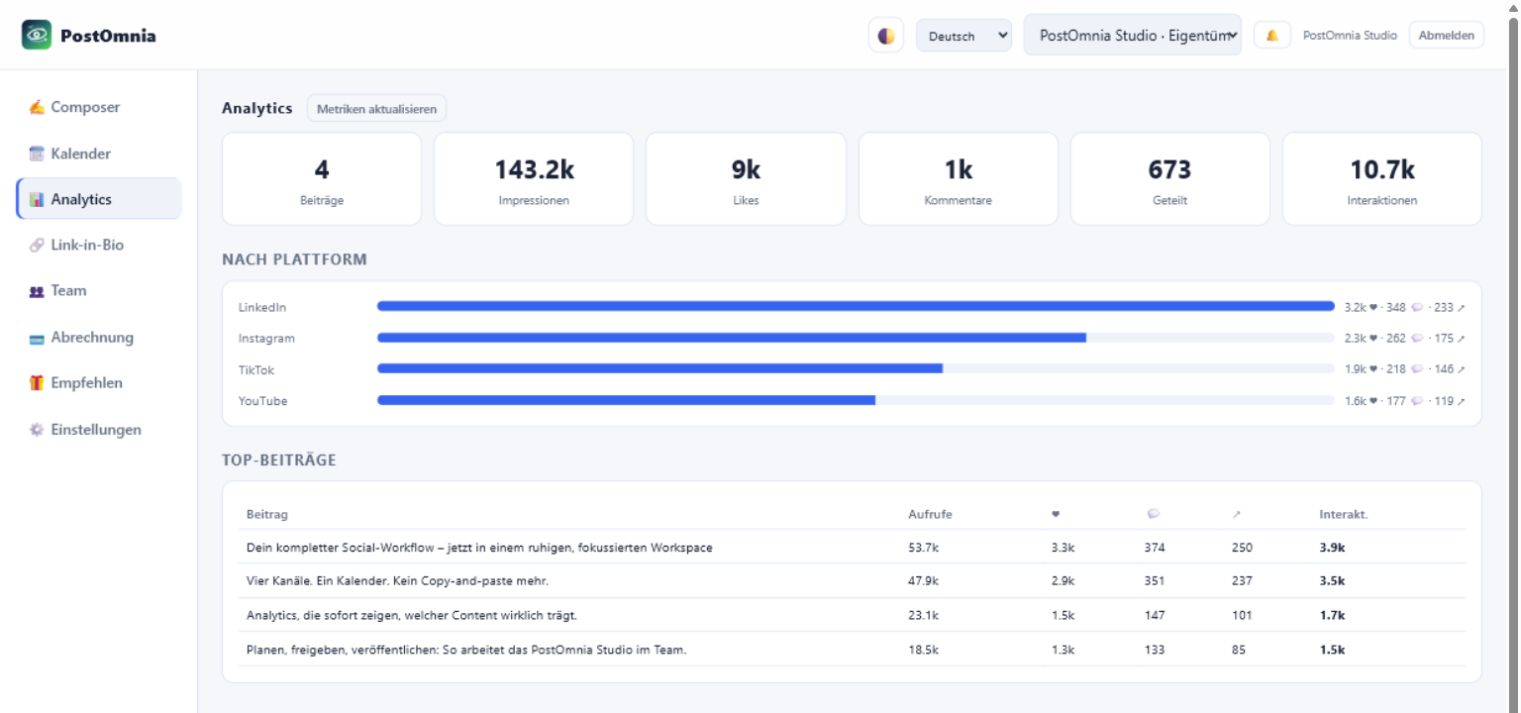The height and width of the screenshot is (713, 1521).
Task: Click the TOP-BEITRÄGE section heading
Action: tap(279, 461)
